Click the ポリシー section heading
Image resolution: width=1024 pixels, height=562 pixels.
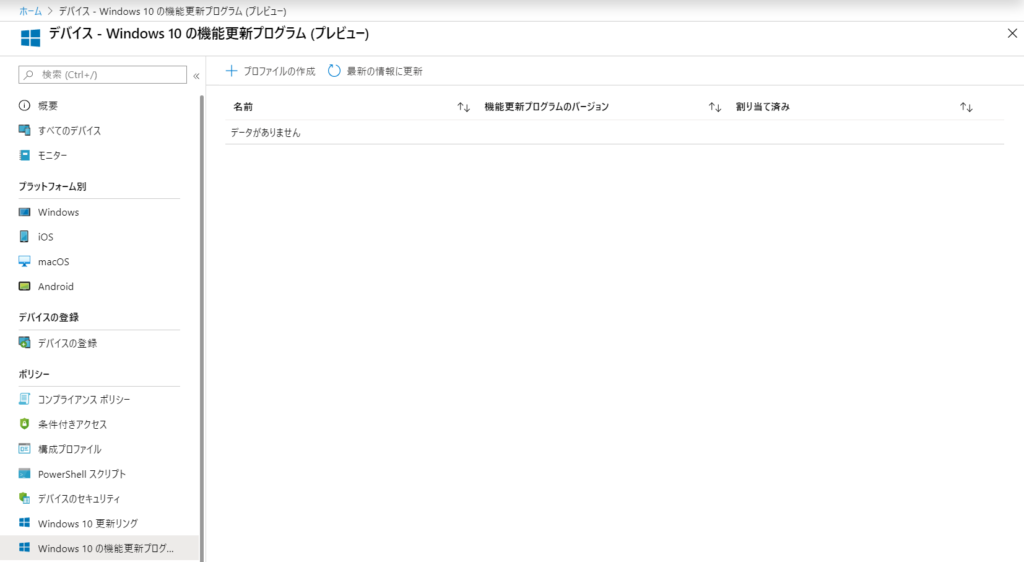click(x=34, y=374)
